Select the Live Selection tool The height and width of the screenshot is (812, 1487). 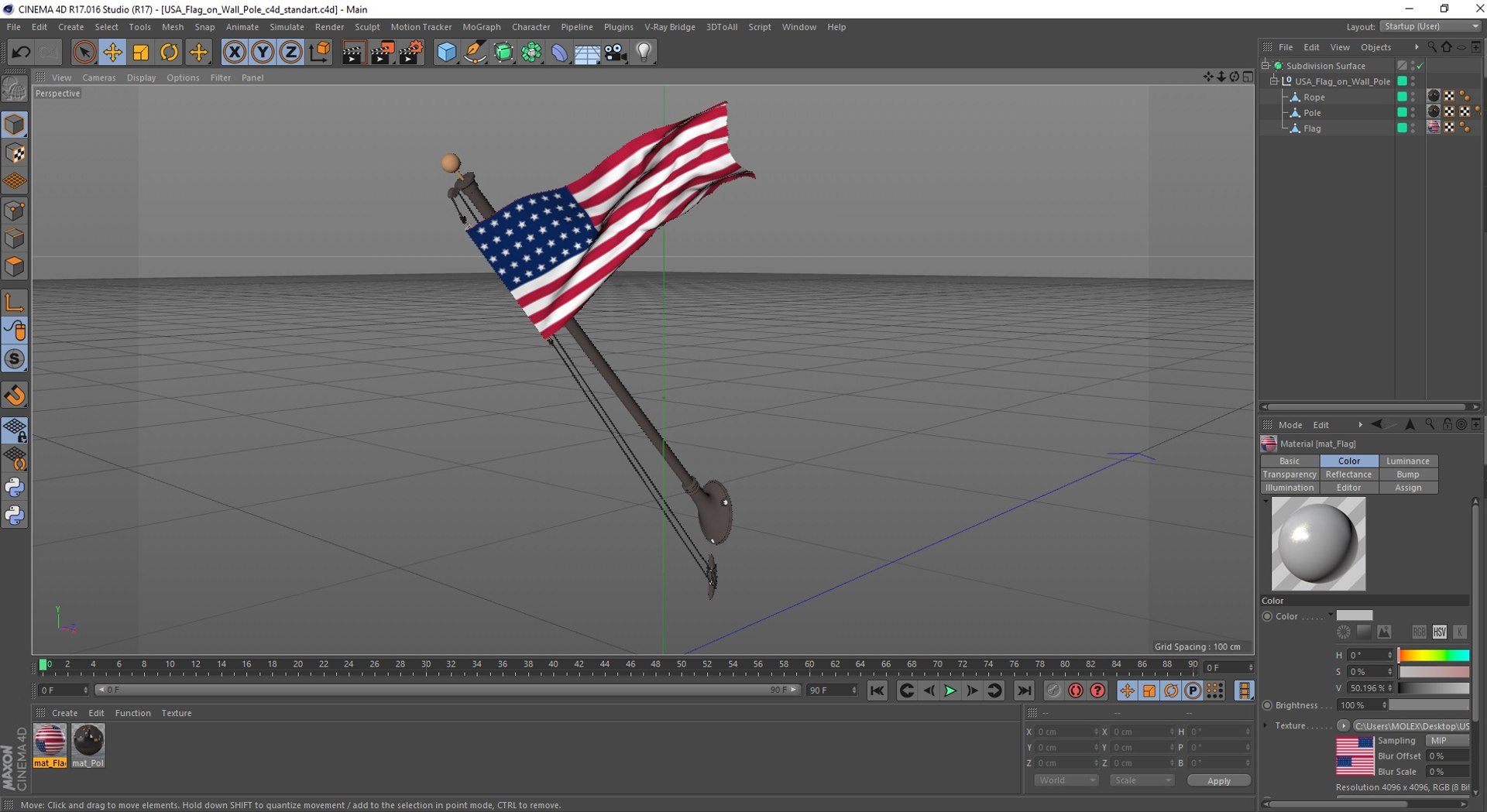(x=84, y=52)
